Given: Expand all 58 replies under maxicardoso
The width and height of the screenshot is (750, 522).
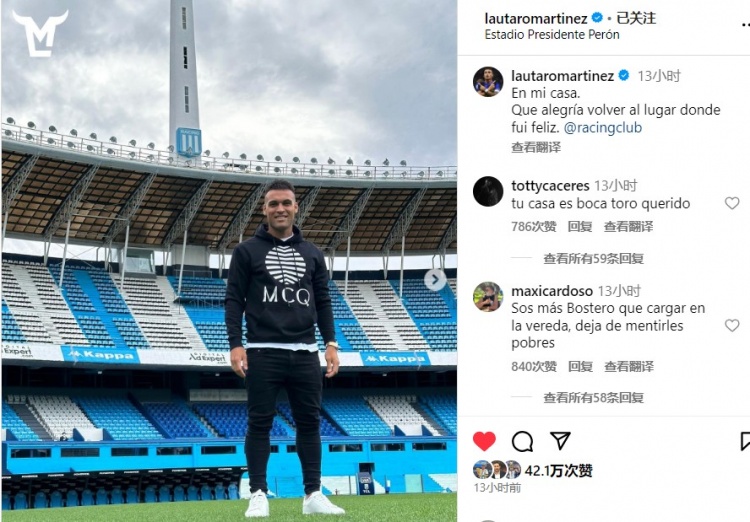Looking at the screenshot, I should [593, 398].
